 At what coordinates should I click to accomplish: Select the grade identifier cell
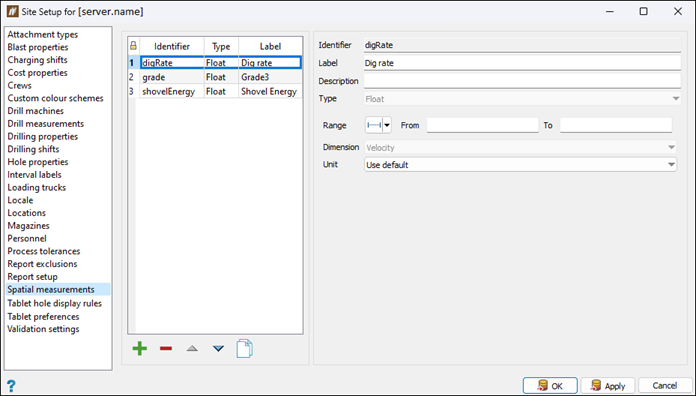click(x=172, y=77)
